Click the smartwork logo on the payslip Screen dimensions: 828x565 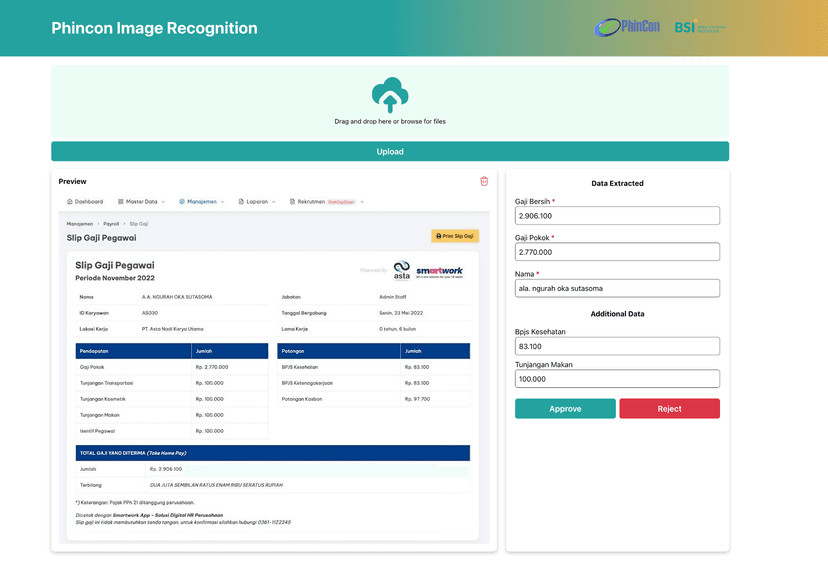point(439,272)
